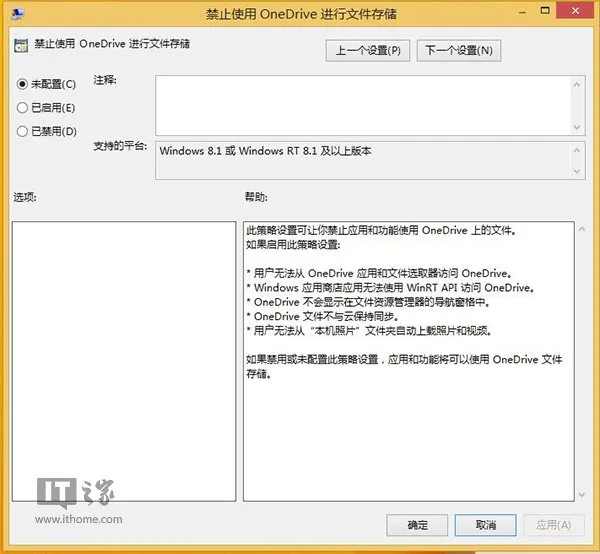Click the down arrow of the 支持的平台 scrollbar

click(577, 171)
